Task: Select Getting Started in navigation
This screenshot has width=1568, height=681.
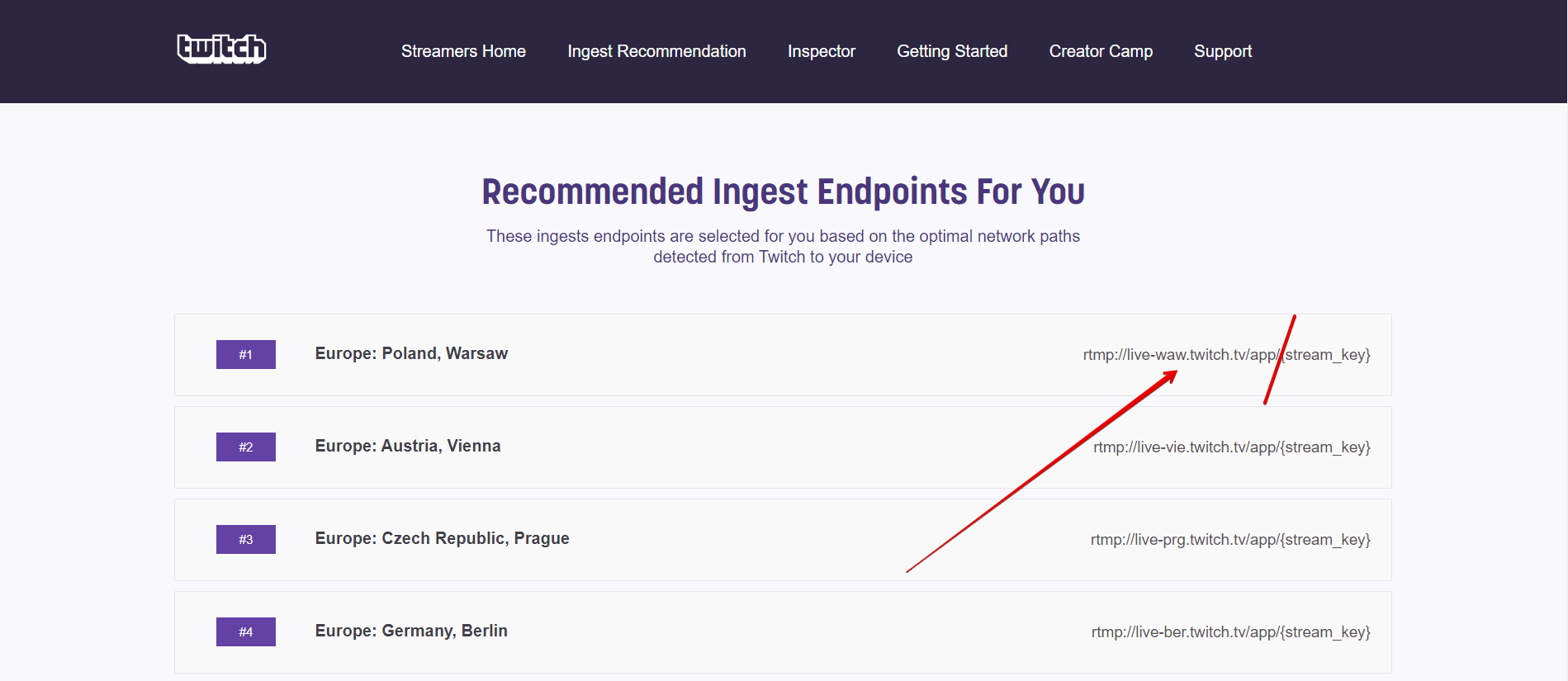Action: click(952, 51)
